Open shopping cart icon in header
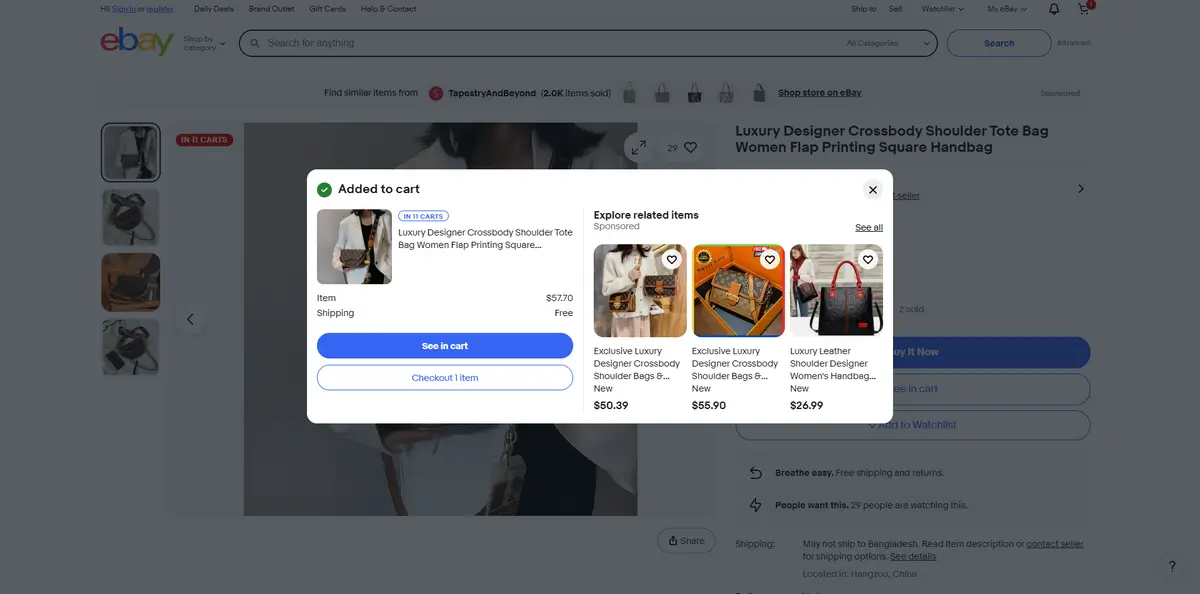 pyautogui.click(x=1084, y=9)
